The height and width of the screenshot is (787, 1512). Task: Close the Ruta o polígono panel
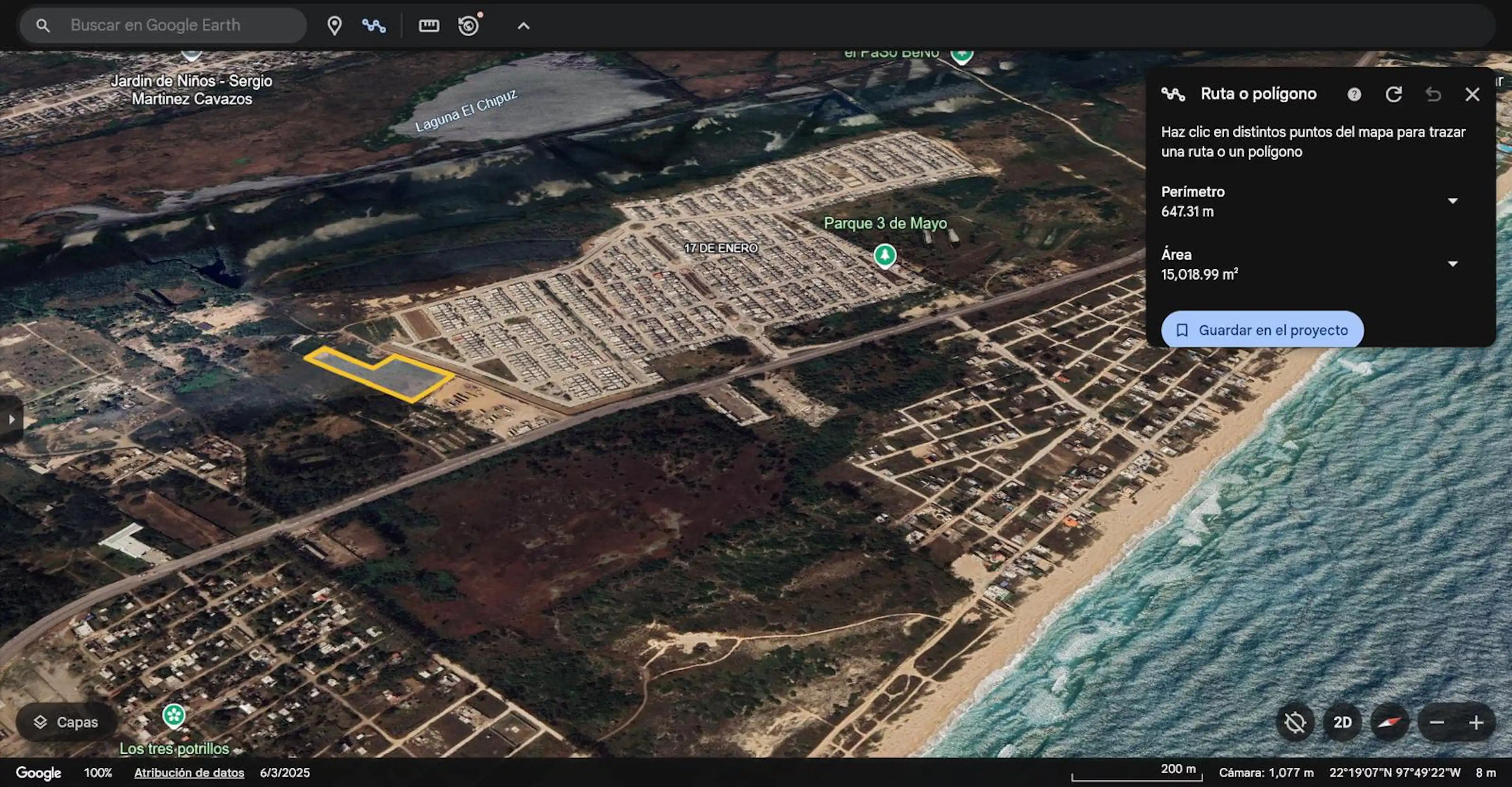pyautogui.click(x=1472, y=94)
